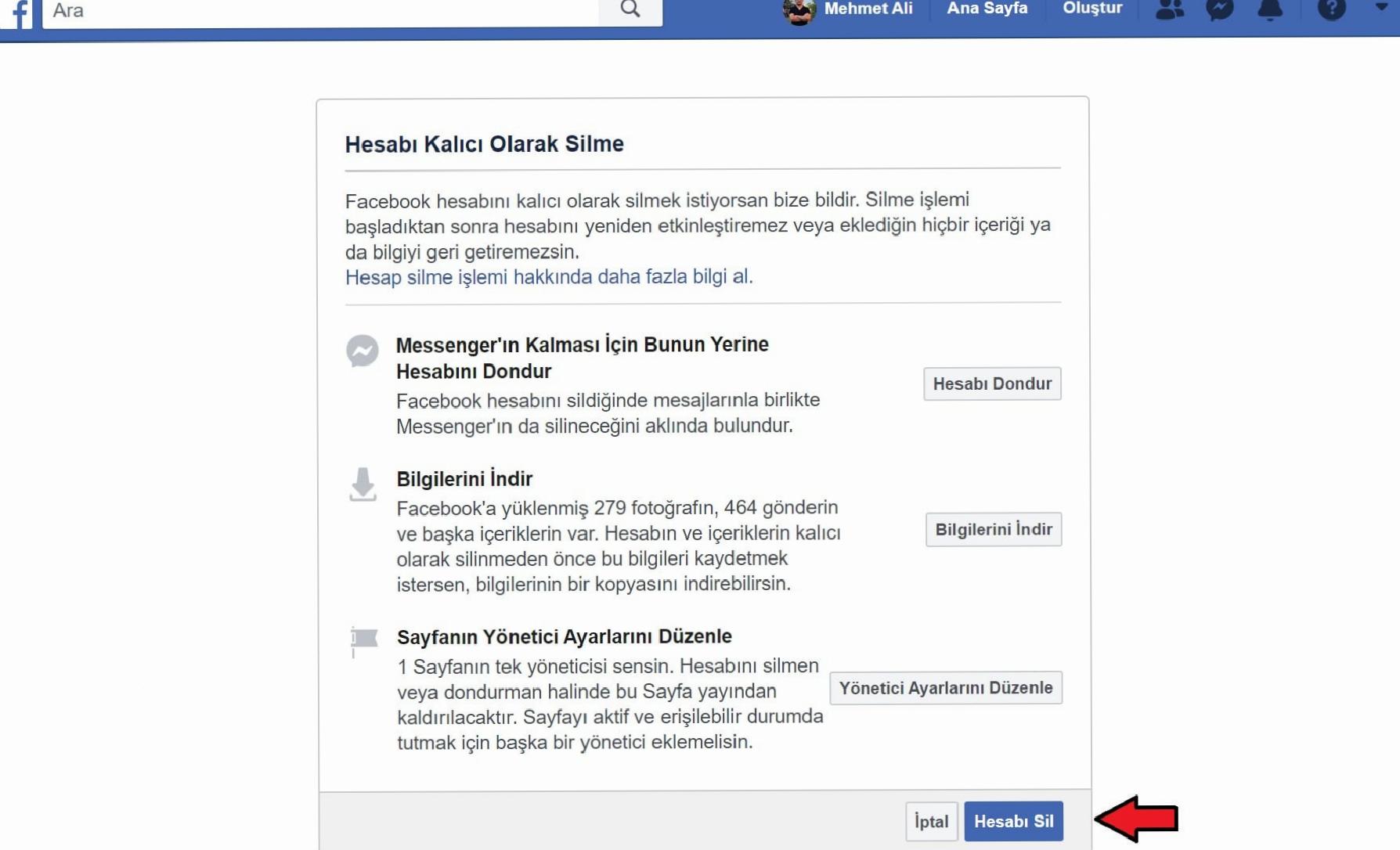Click the Hesabı Sil button
The image size is (1400, 850).
[x=1014, y=822]
